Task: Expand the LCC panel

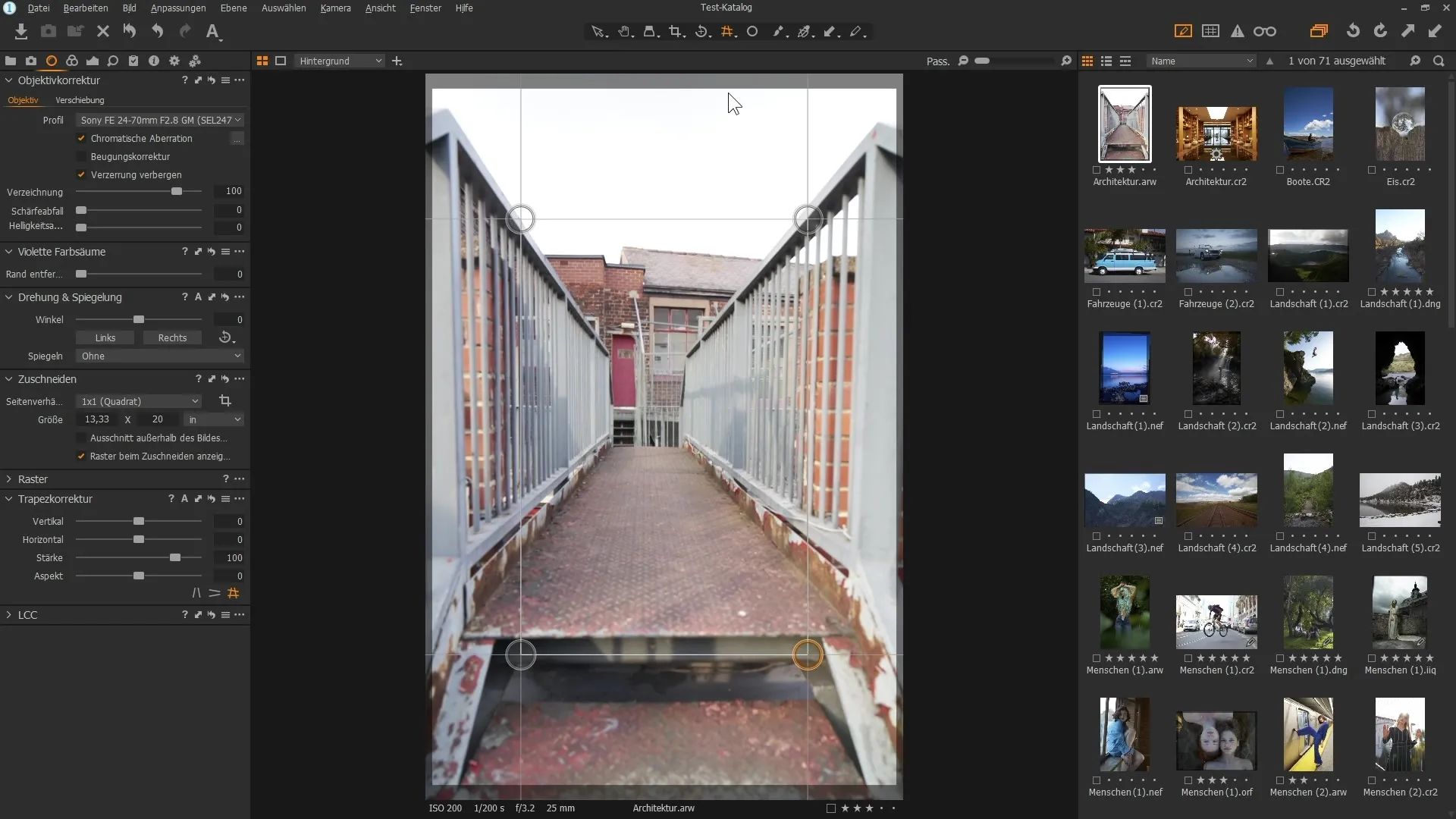Action: pyautogui.click(x=9, y=615)
